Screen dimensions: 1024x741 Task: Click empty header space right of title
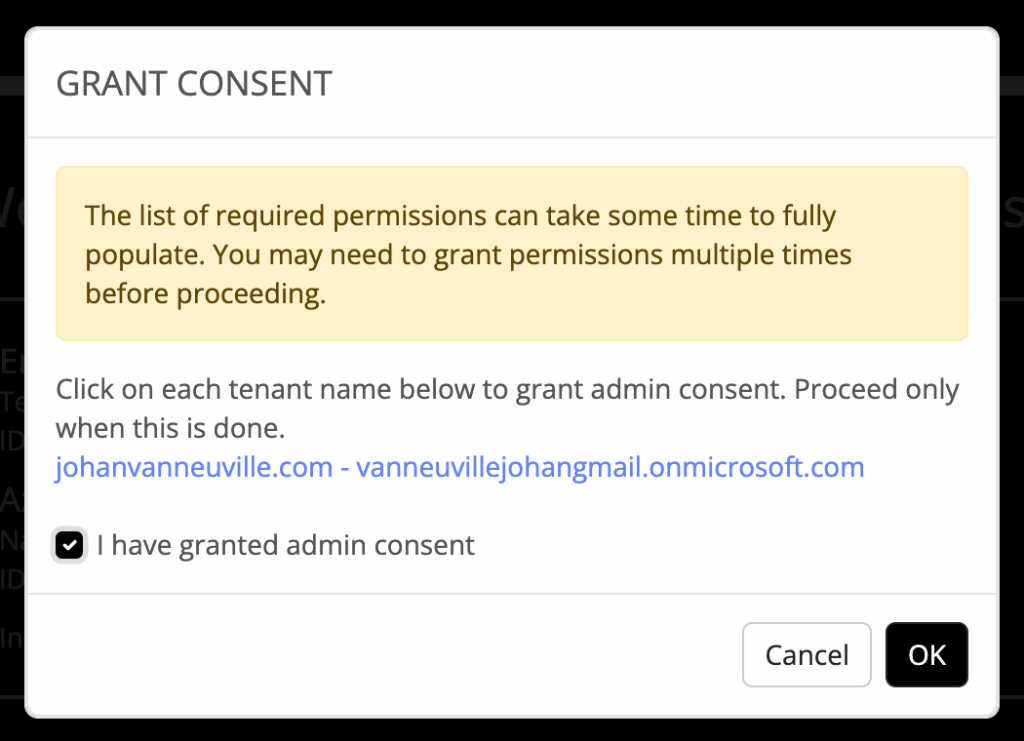(660, 84)
